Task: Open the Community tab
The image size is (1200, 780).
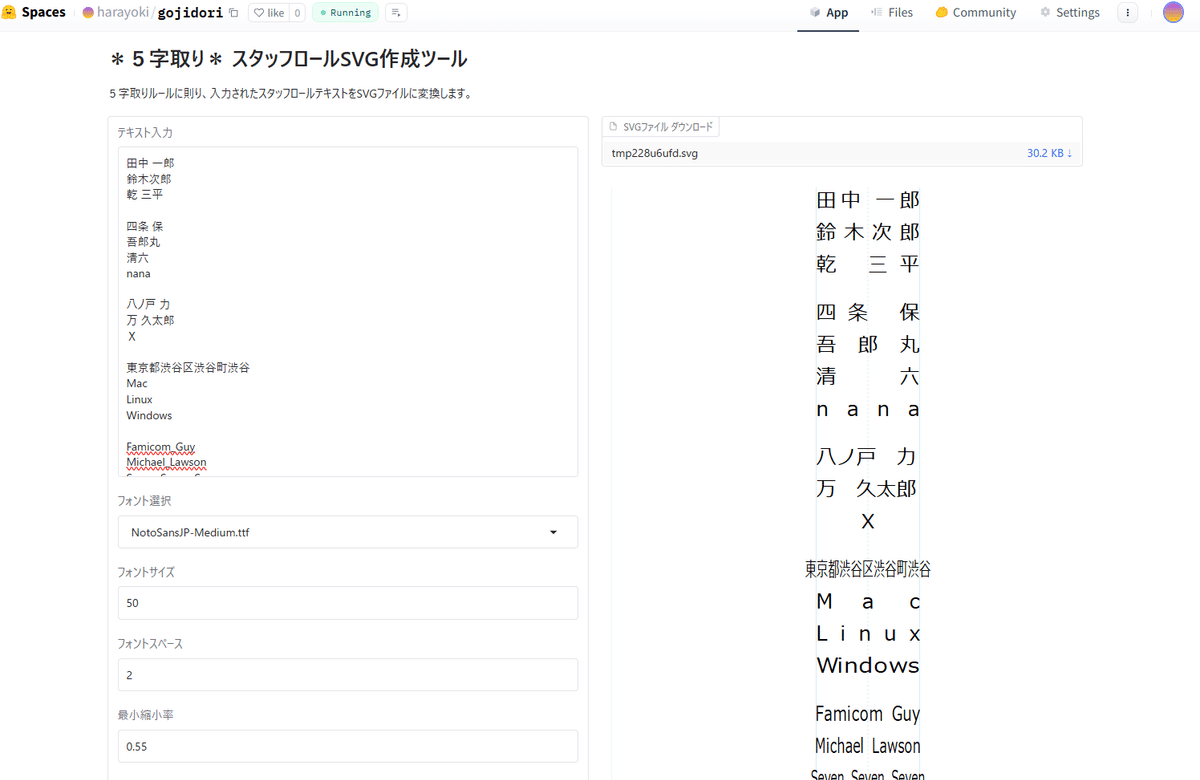Action: coord(975,13)
